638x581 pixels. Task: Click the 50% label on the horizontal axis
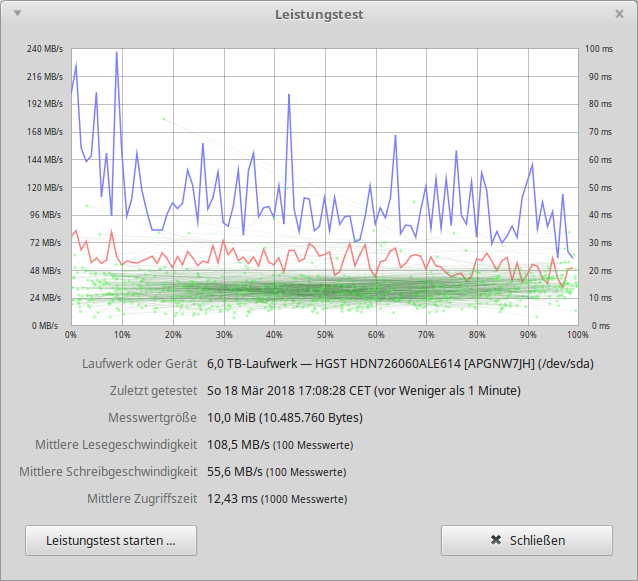point(325,336)
